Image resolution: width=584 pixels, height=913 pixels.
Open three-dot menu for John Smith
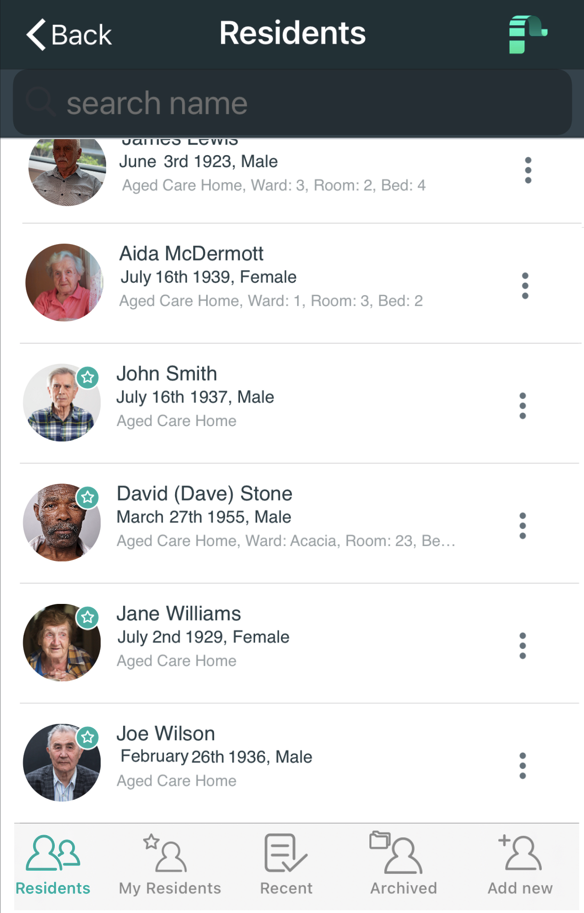coord(523,406)
